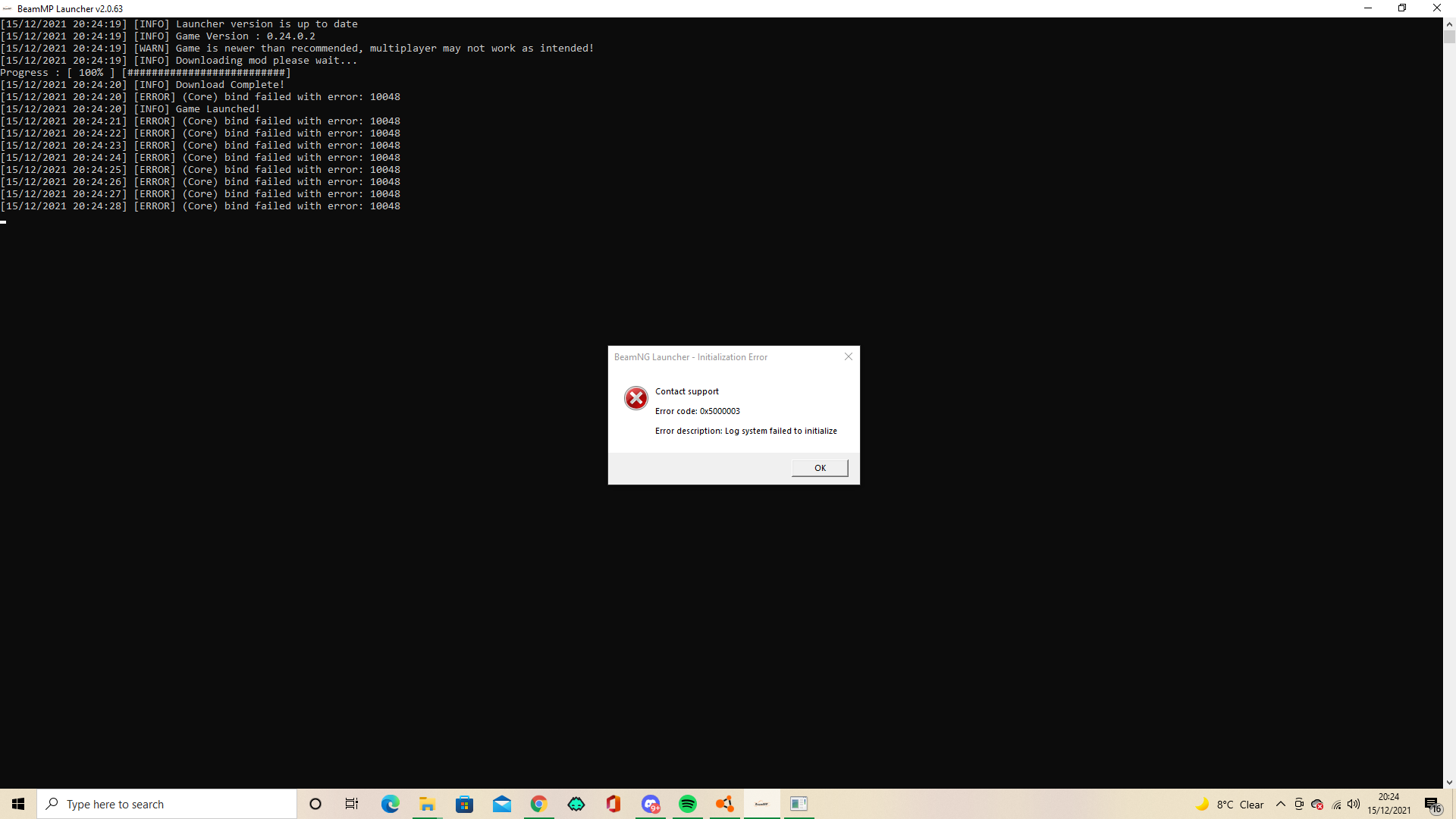Open the error dialog window taskbar button
Image resolution: width=1456 pixels, height=819 pixels.
tap(799, 804)
